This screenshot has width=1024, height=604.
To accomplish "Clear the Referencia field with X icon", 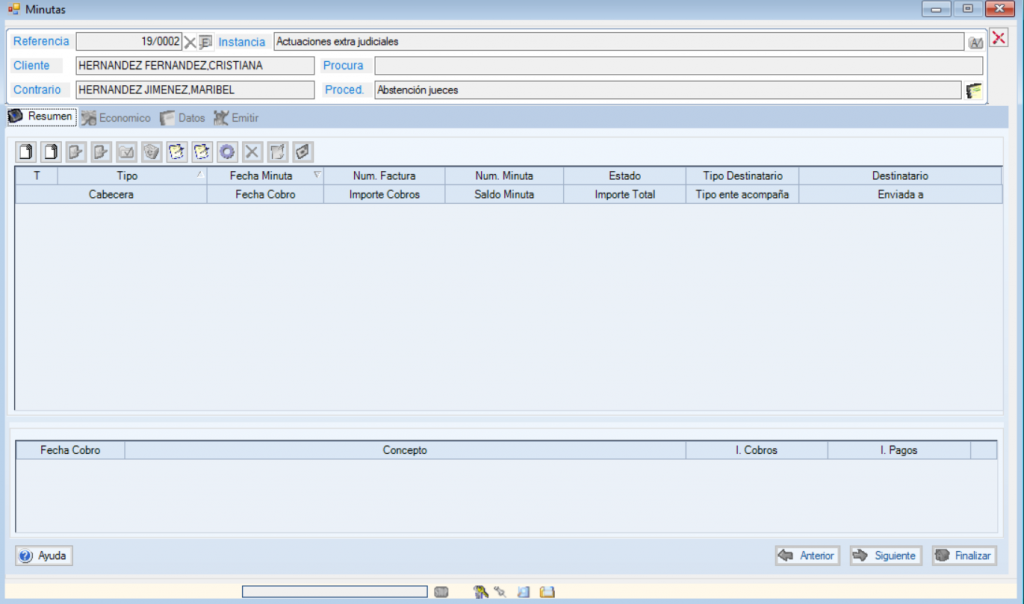I will click(x=190, y=42).
